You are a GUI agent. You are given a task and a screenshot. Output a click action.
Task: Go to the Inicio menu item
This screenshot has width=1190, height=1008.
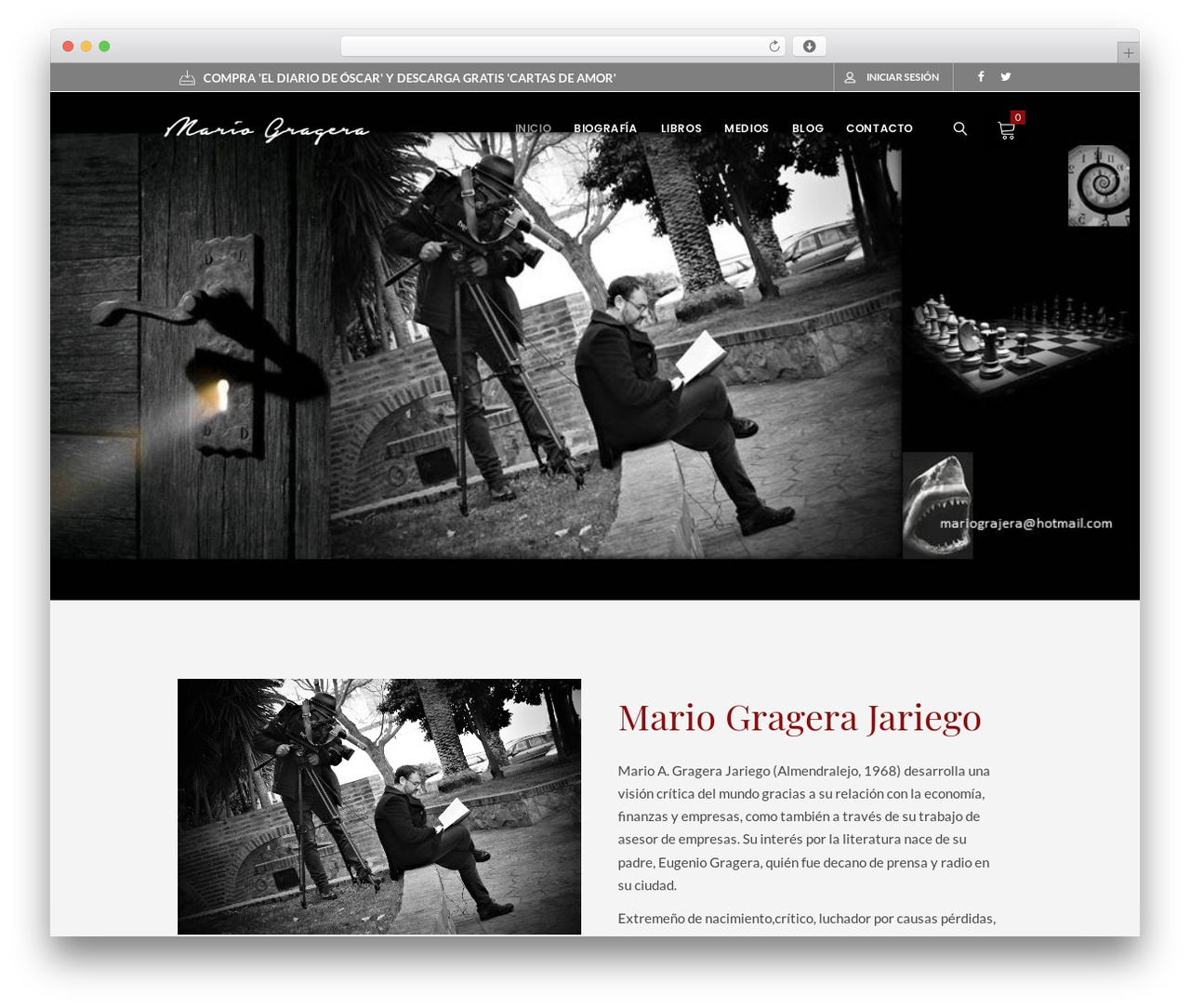pos(534,128)
